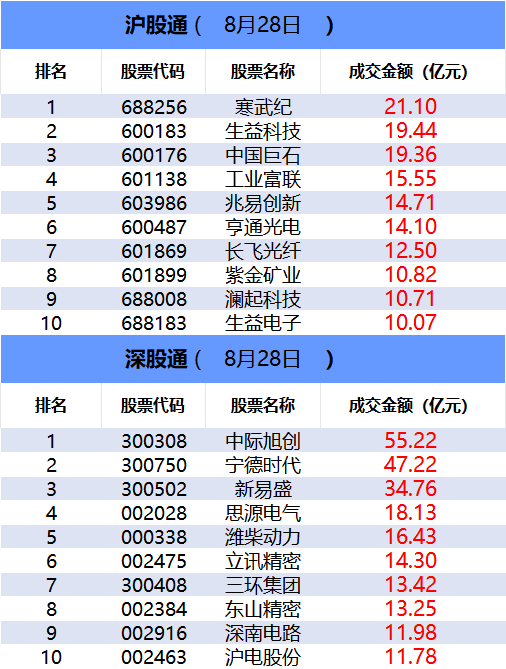Select stock name 寒武纪
The width and height of the screenshot is (506, 669).
(x=263, y=107)
